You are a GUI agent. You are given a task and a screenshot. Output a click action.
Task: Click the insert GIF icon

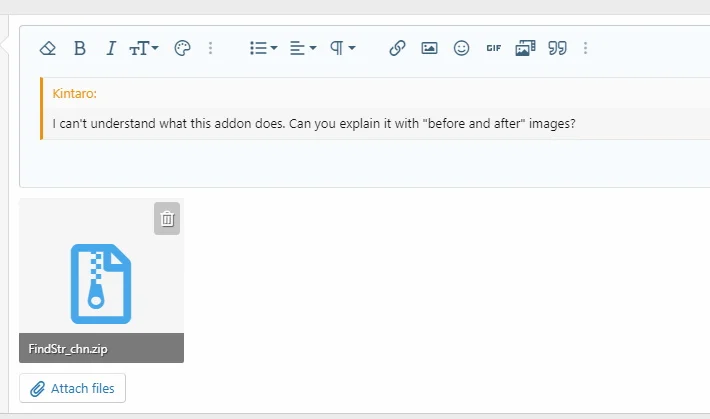point(493,48)
